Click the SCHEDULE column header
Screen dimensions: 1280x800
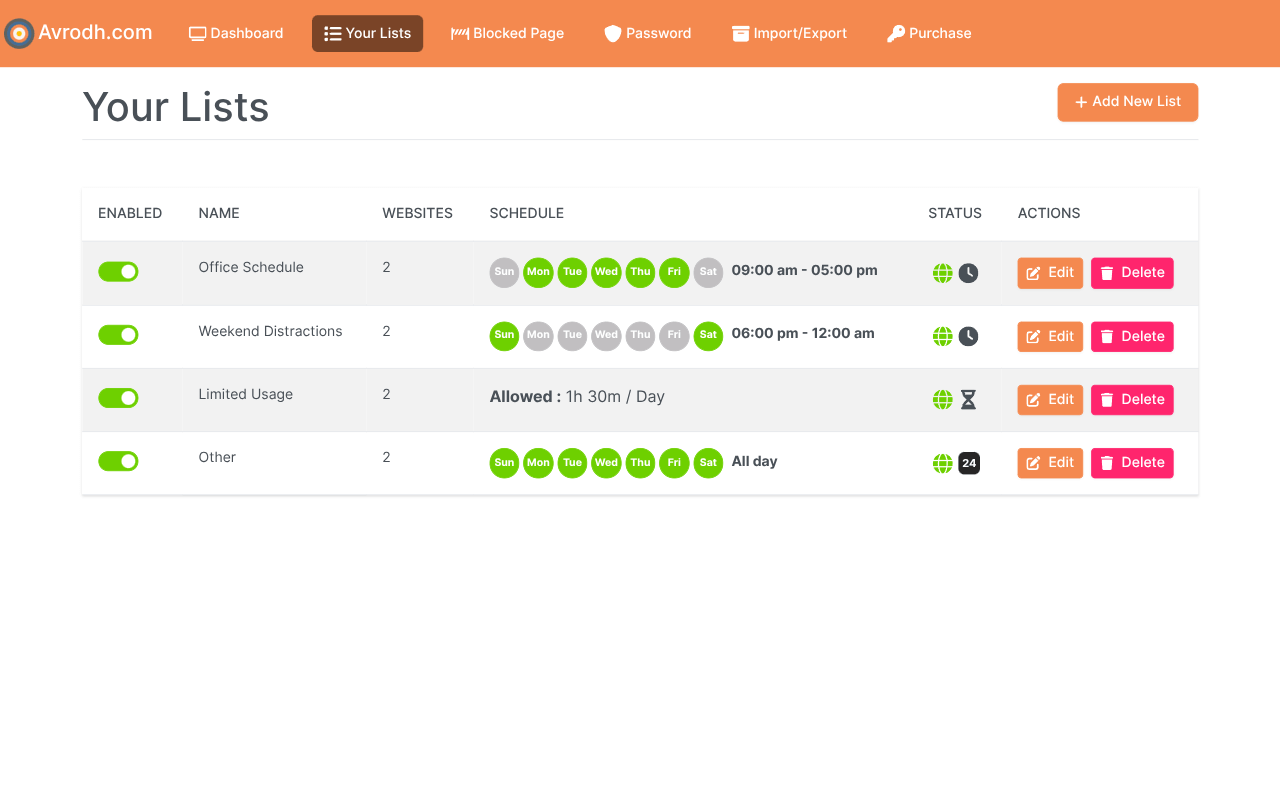click(527, 213)
